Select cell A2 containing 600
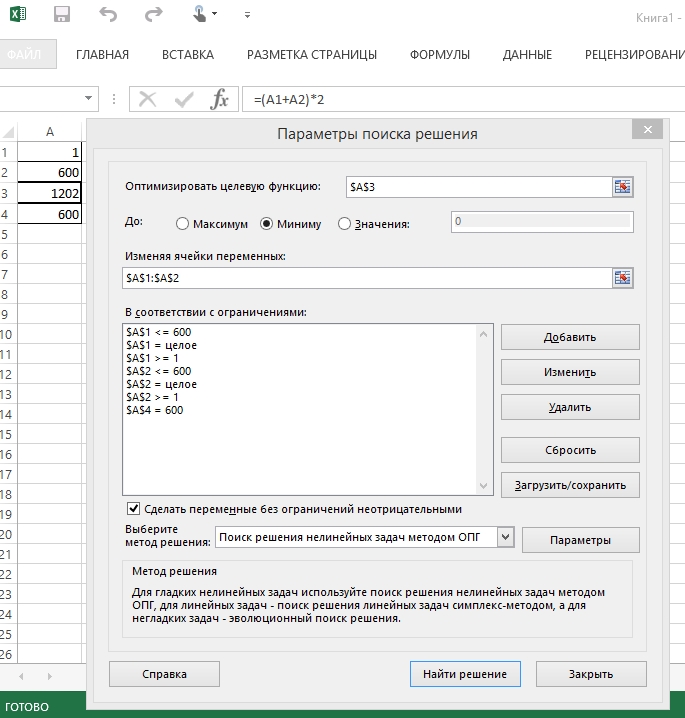 49,172
